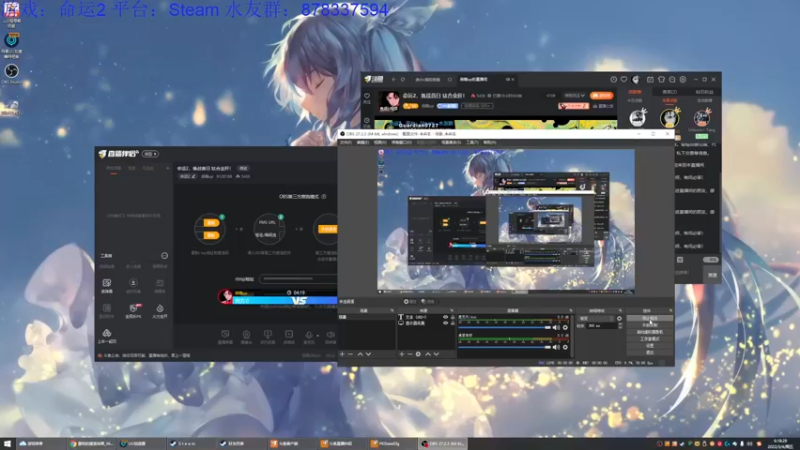Move source down in OBS Sources panel

[x=436, y=354]
